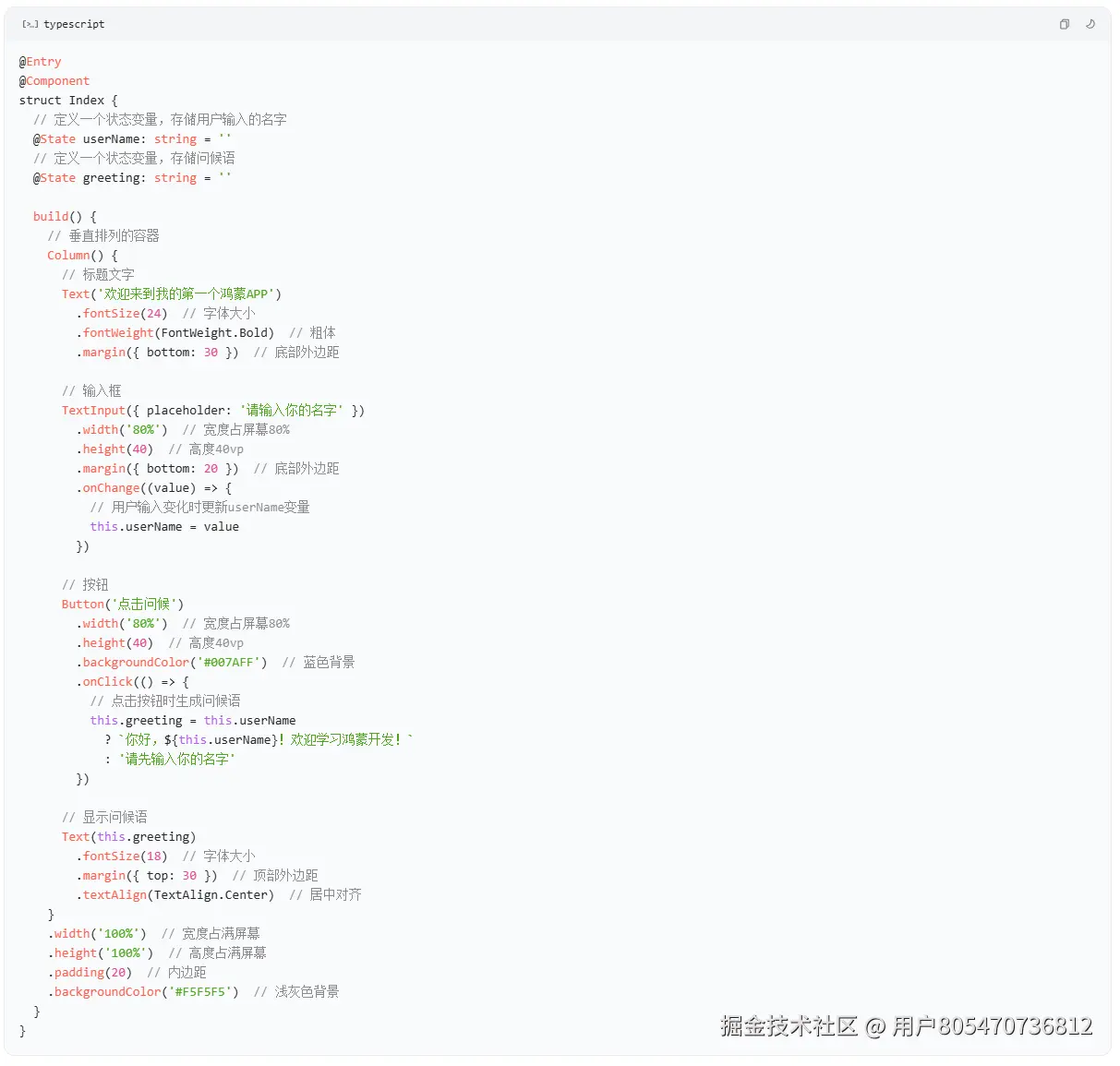Click the comment '// 按钮'
Viewport: 1120px width, 1066px height.
click(x=85, y=585)
